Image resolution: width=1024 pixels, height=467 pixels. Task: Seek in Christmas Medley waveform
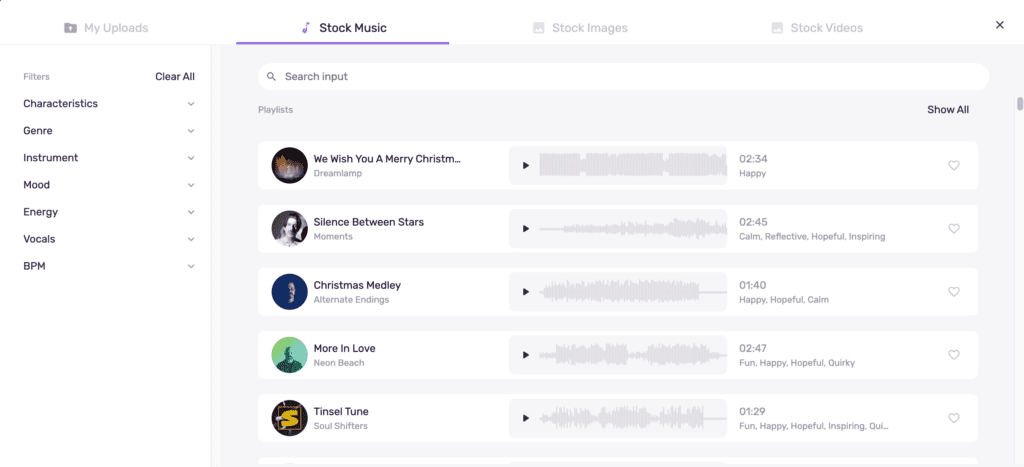[x=633, y=292]
